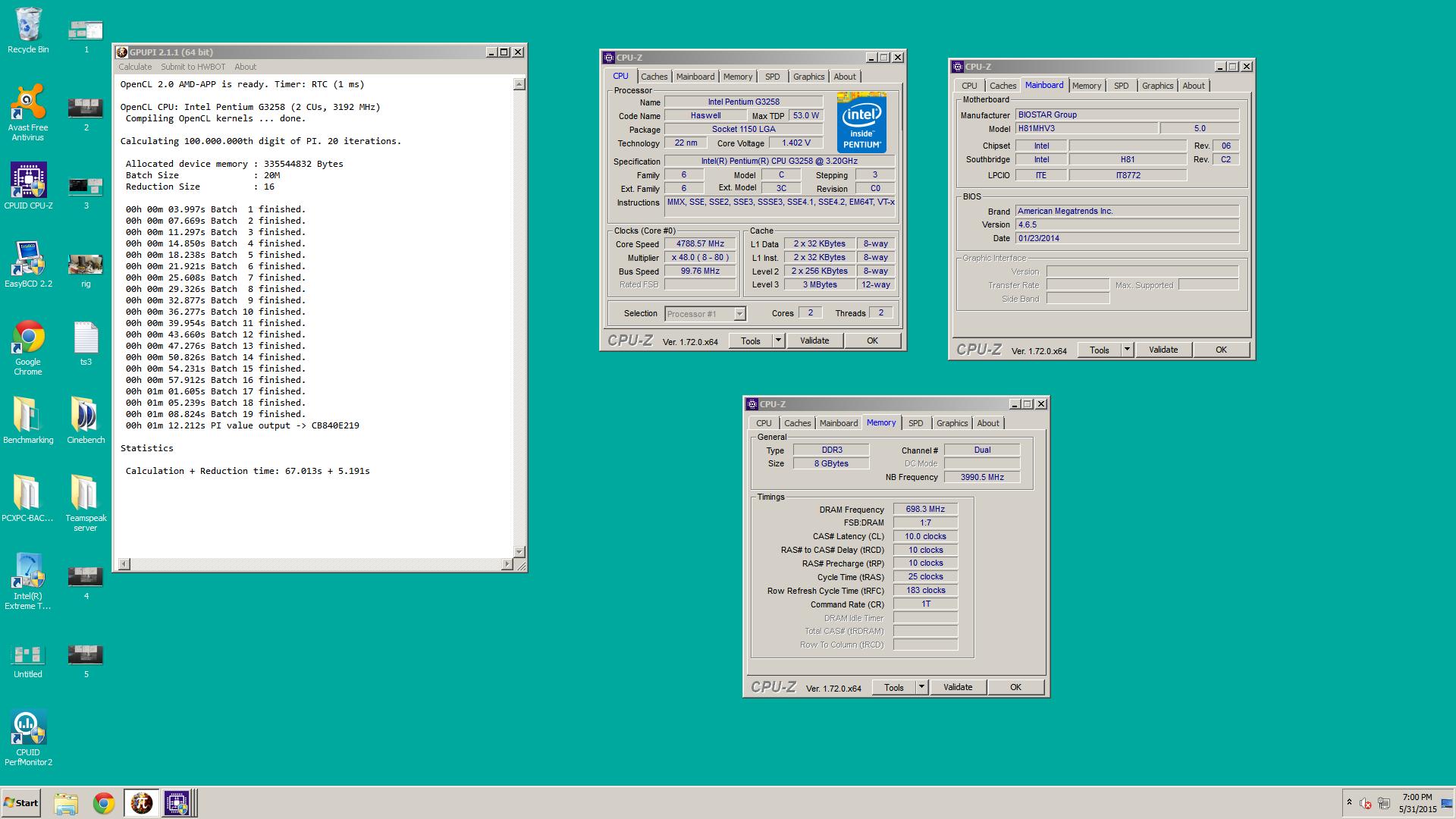
Task: Click Tools button in CPU window
Action: (751, 341)
